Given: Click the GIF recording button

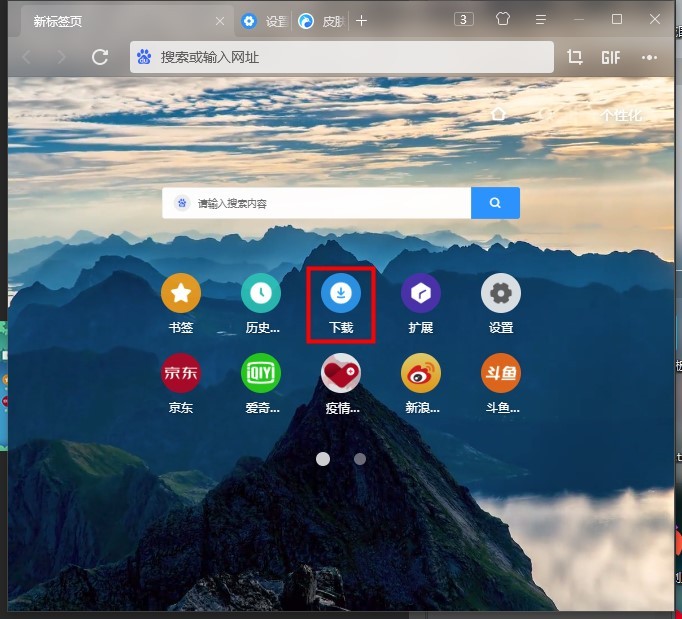Looking at the screenshot, I should (x=610, y=57).
